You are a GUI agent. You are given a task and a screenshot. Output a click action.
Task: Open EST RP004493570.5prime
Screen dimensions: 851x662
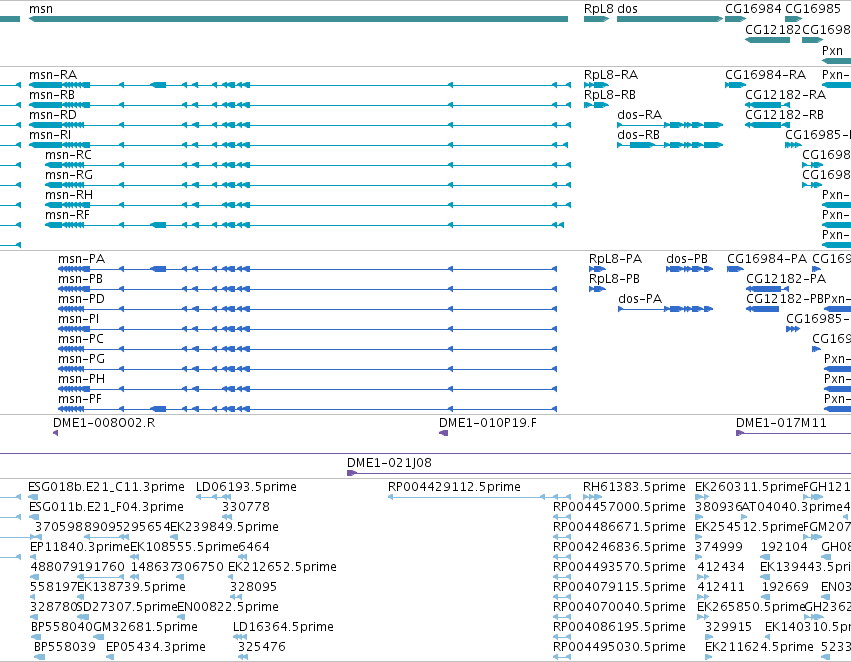pos(562,577)
